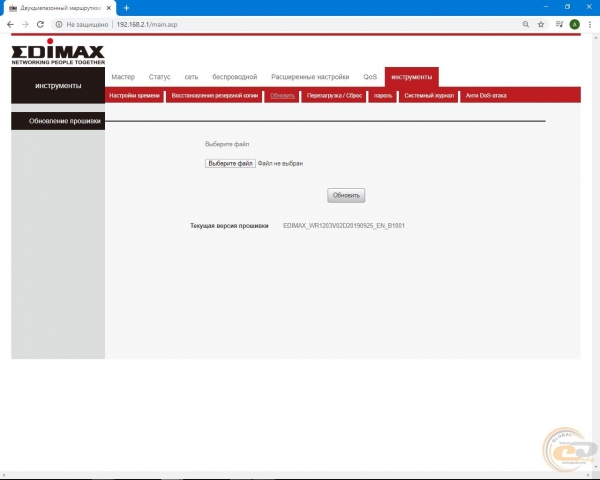Open the green profile avatar

click(x=574, y=24)
